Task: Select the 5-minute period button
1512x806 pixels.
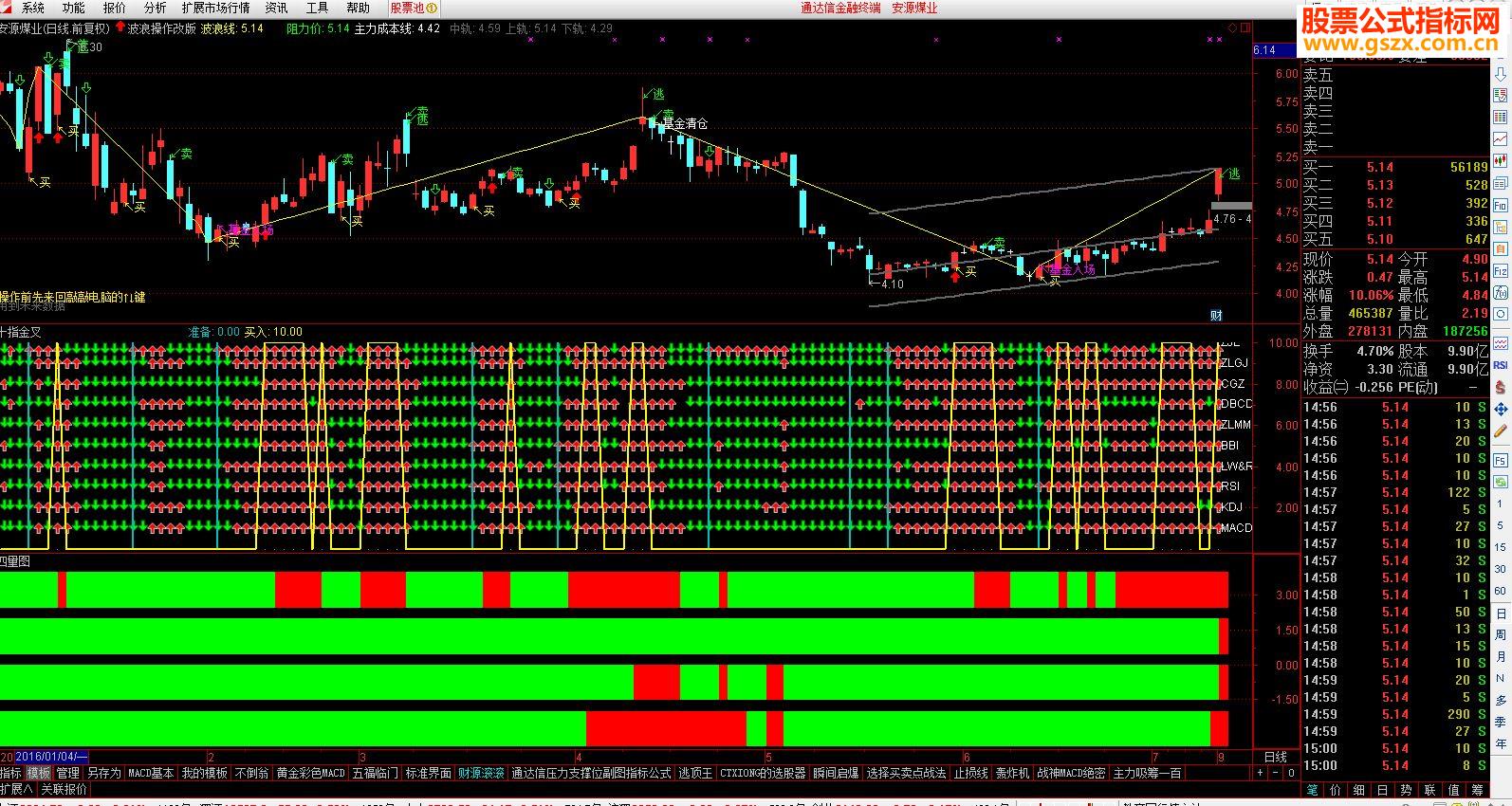Action: (1501, 525)
